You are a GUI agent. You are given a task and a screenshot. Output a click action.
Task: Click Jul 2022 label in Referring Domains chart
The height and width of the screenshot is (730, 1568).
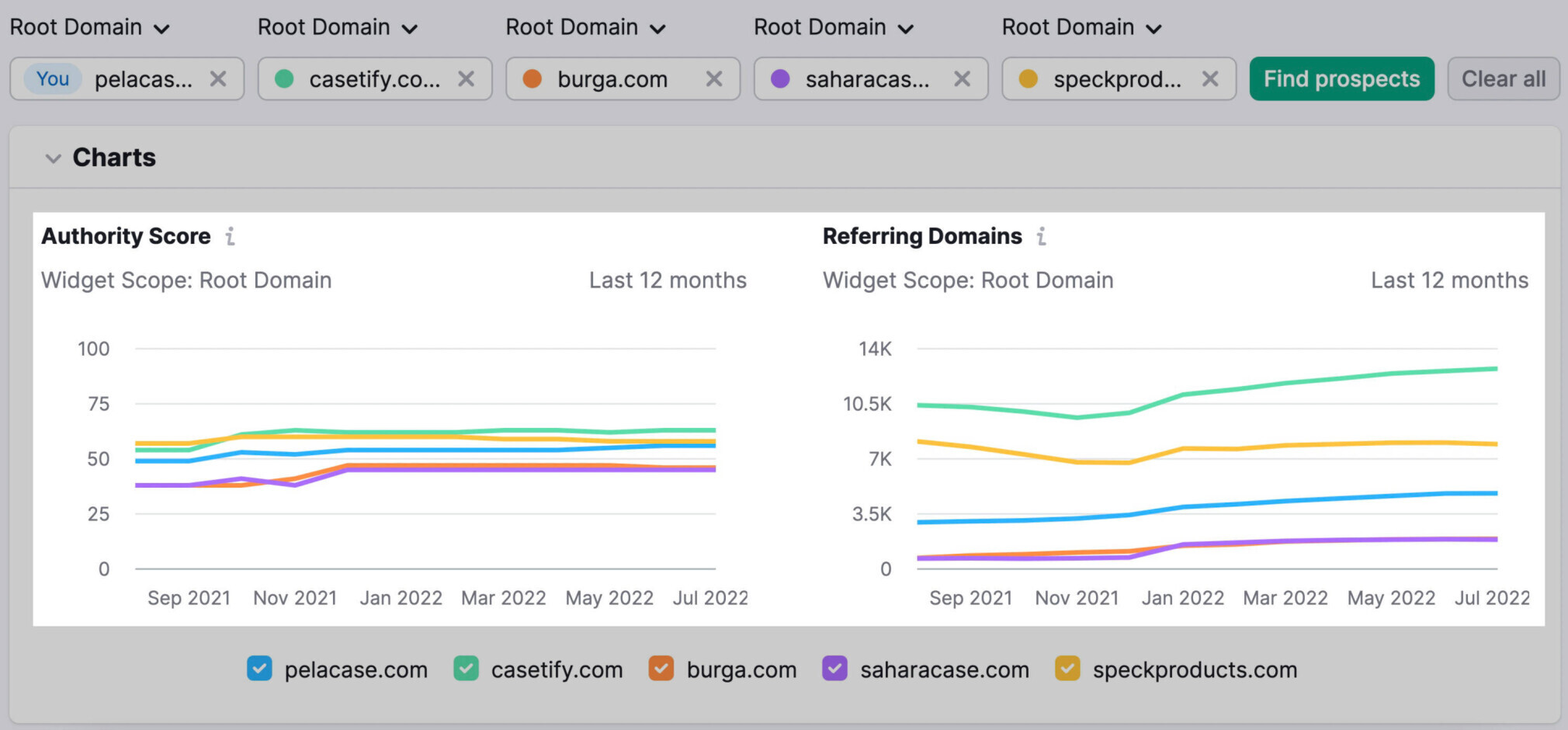1492,598
